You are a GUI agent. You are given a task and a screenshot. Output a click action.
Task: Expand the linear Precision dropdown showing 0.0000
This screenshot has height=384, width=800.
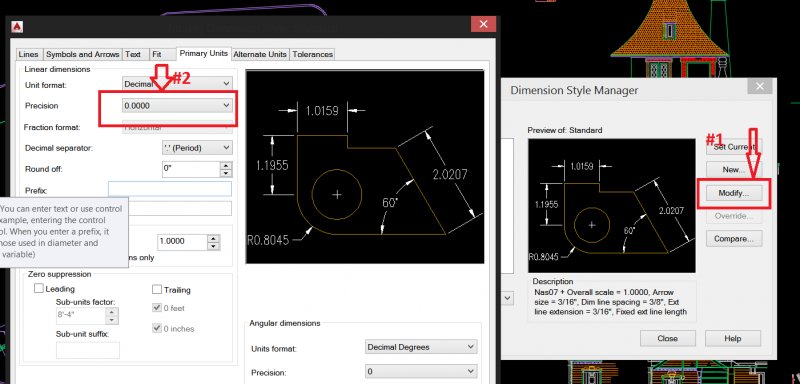(x=178, y=106)
